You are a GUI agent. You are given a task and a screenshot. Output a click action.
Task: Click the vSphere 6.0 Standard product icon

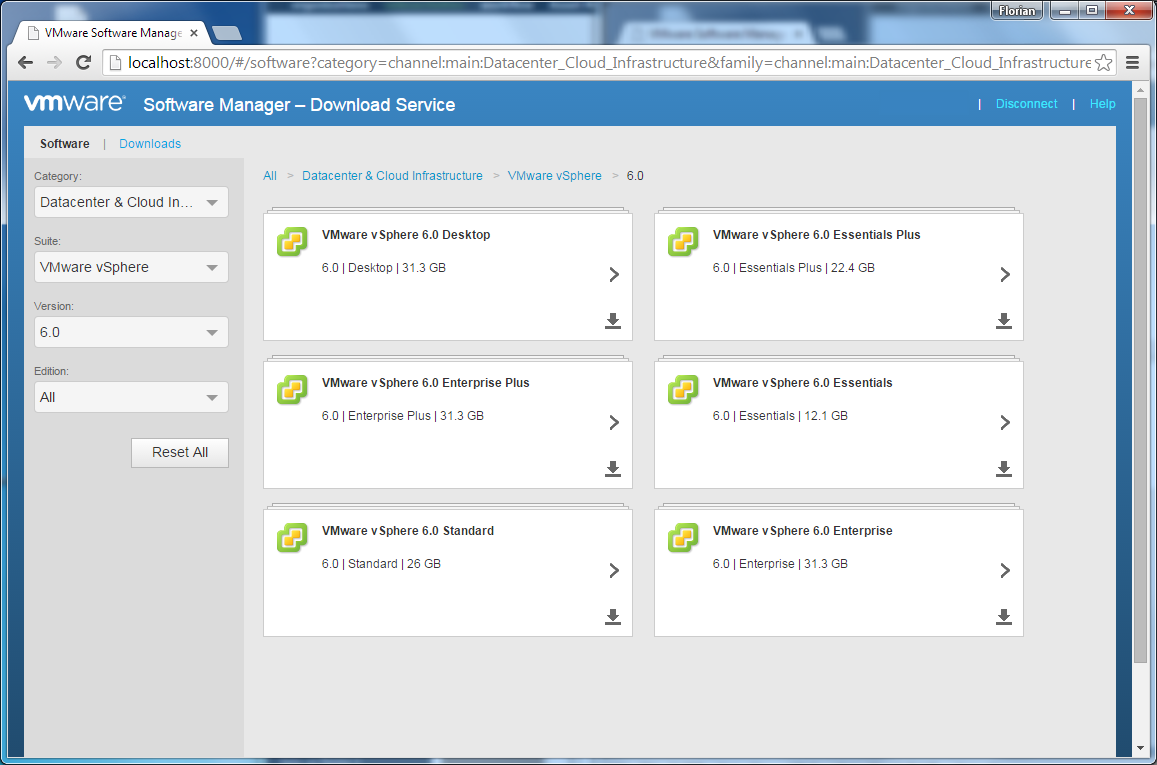click(x=292, y=538)
